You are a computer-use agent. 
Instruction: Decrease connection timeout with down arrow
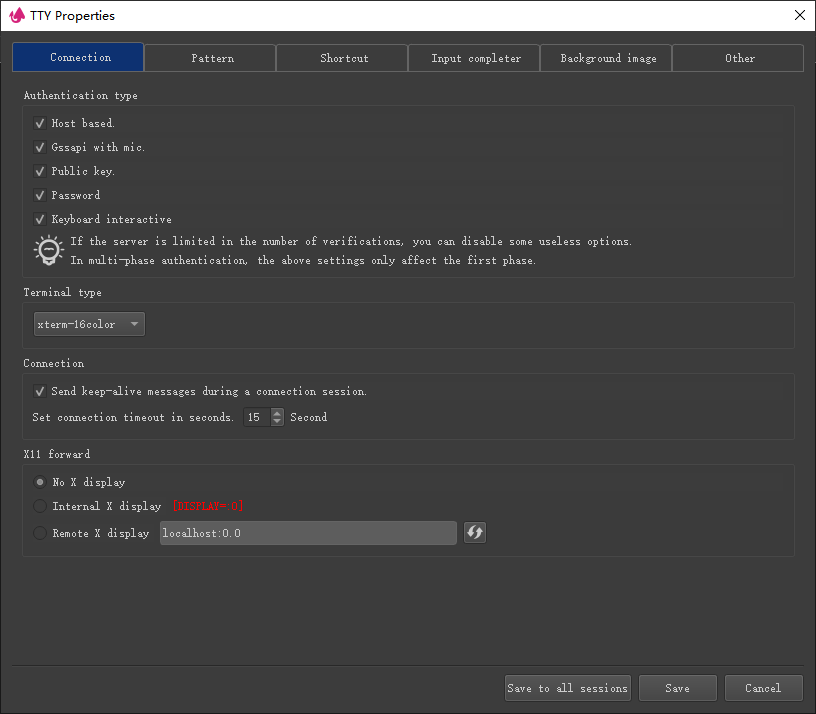pyautogui.click(x=277, y=422)
